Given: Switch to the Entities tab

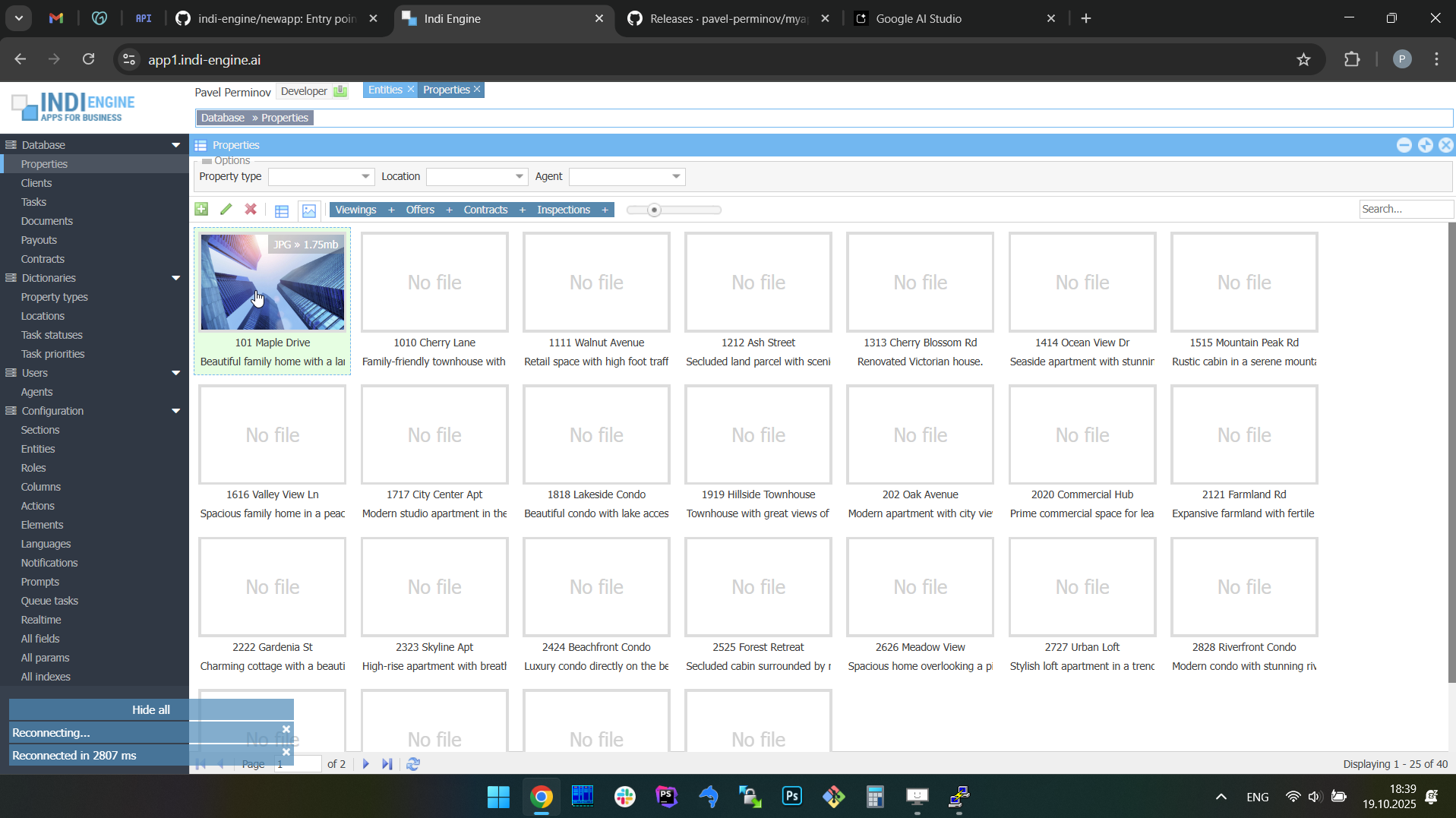Looking at the screenshot, I should pyautogui.click(x=385, y=90).
